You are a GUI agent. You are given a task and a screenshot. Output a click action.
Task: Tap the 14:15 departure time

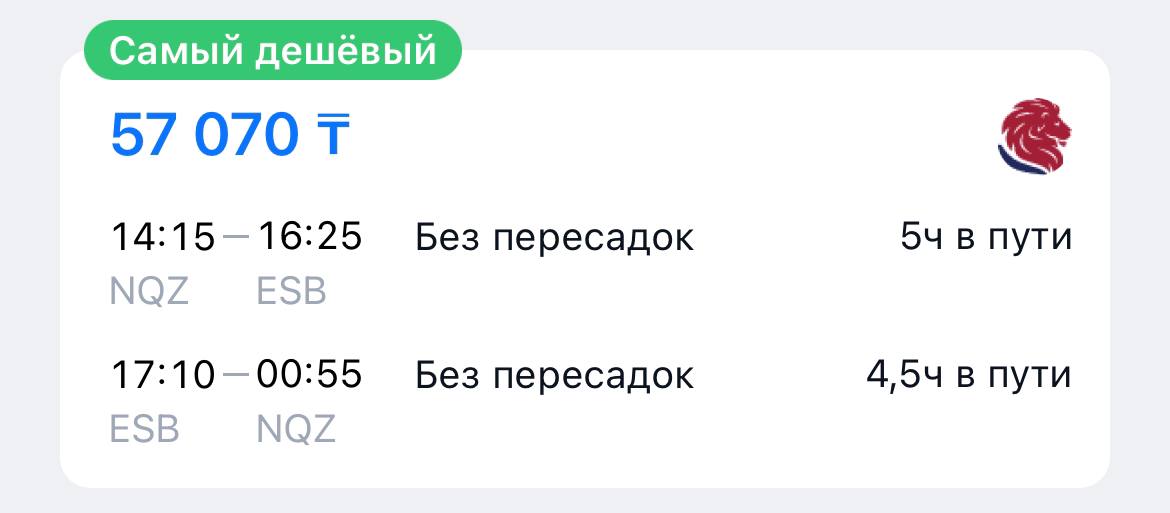coord(163,238)
